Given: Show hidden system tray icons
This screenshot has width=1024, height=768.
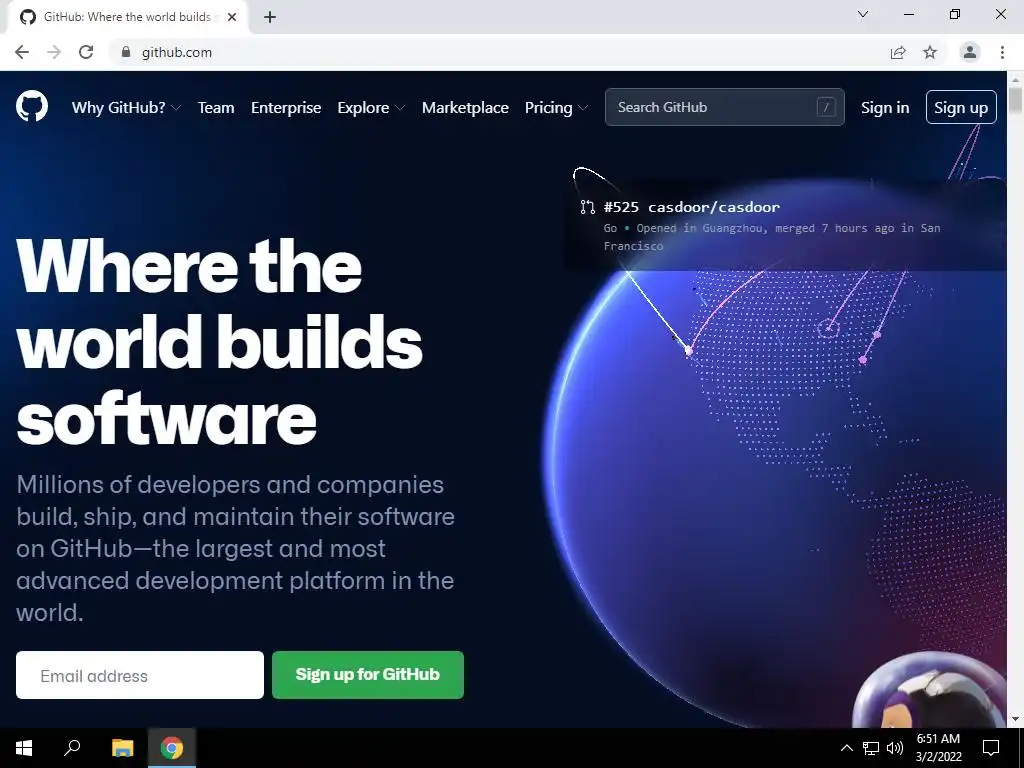Looking at the screenshot, I should [846, 748].
